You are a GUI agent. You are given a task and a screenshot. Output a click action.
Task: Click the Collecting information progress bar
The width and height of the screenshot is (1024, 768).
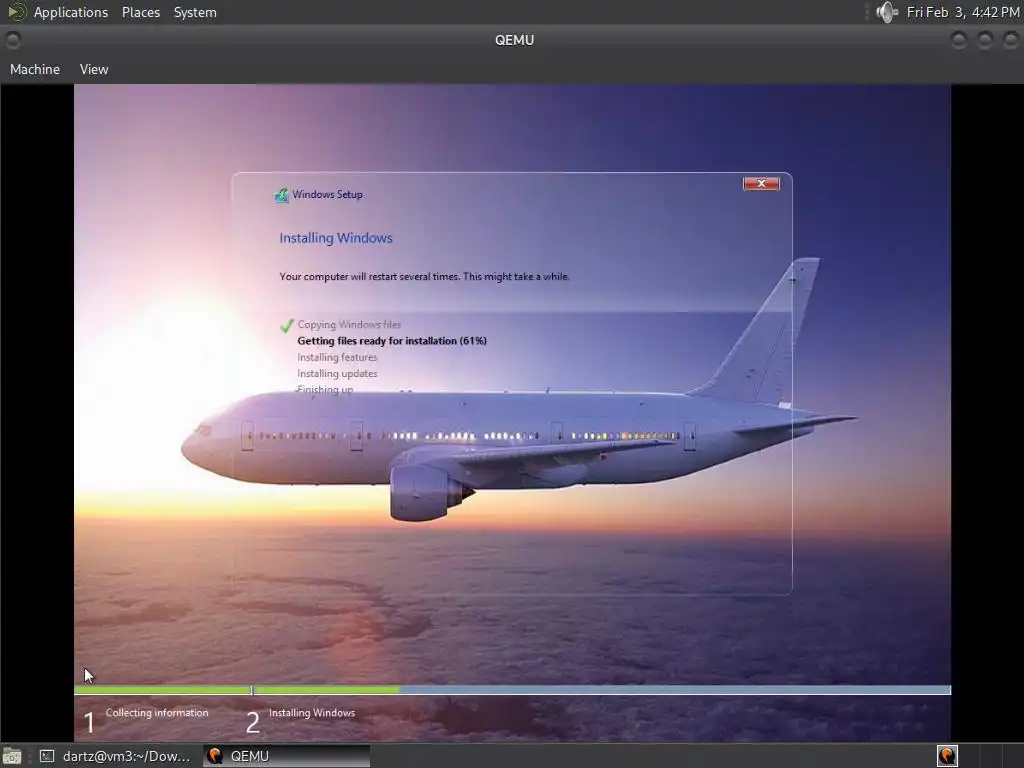click(163, 690)
